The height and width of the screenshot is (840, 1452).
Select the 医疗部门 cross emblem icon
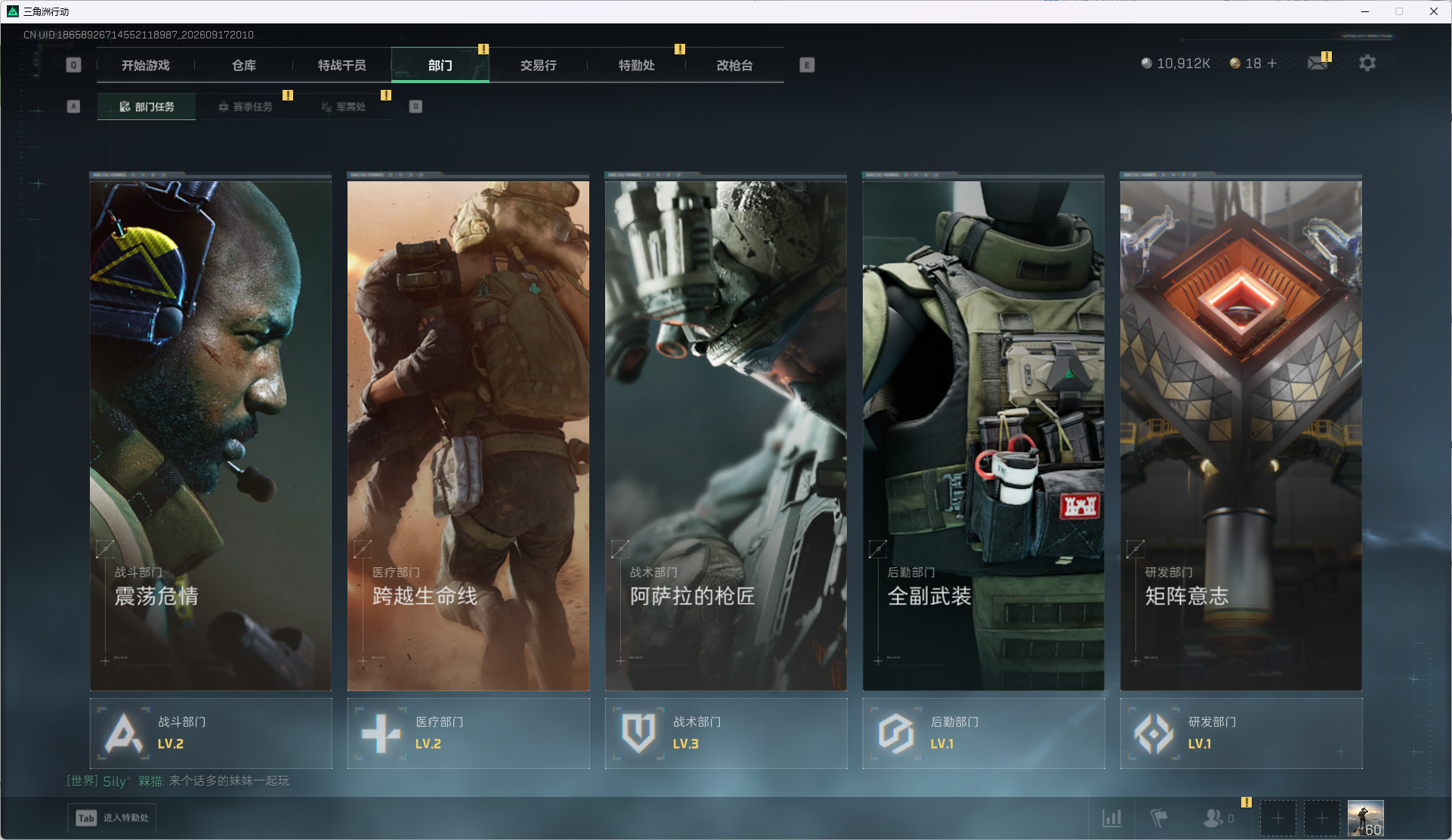click(x=382, y=733)
